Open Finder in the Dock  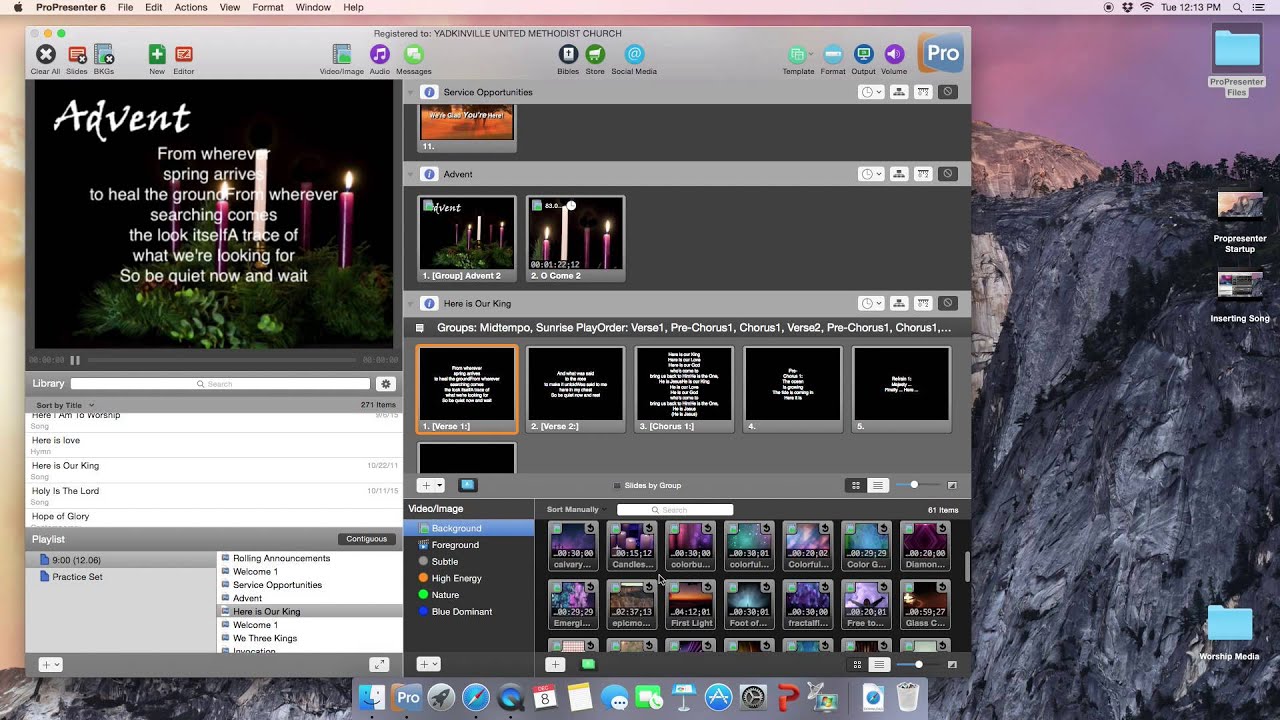tap(373, 697)
